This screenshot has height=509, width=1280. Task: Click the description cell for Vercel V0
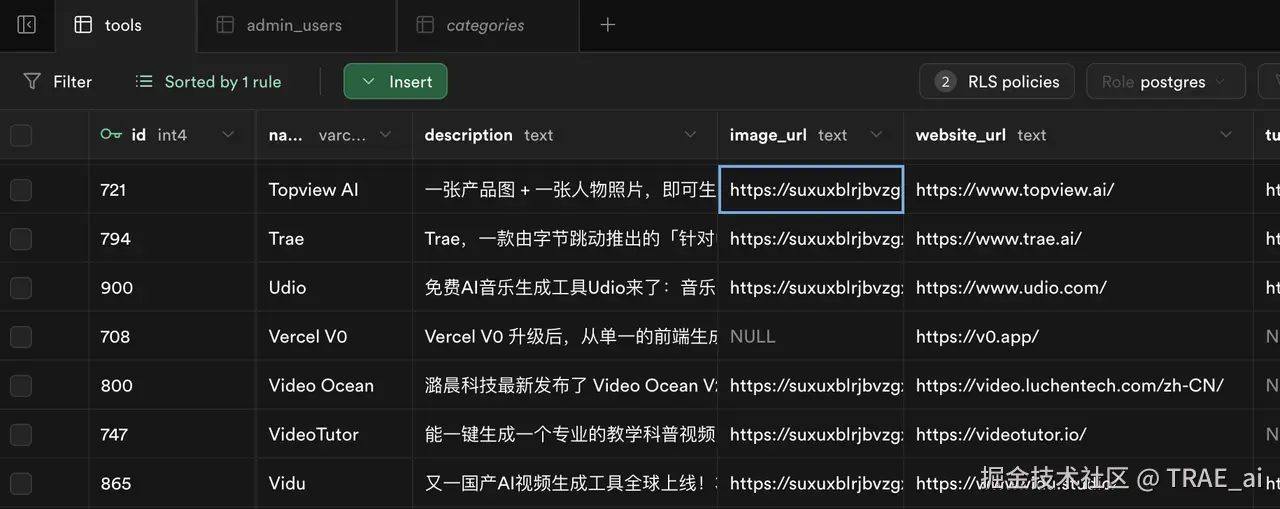click(x=565, y=337)
